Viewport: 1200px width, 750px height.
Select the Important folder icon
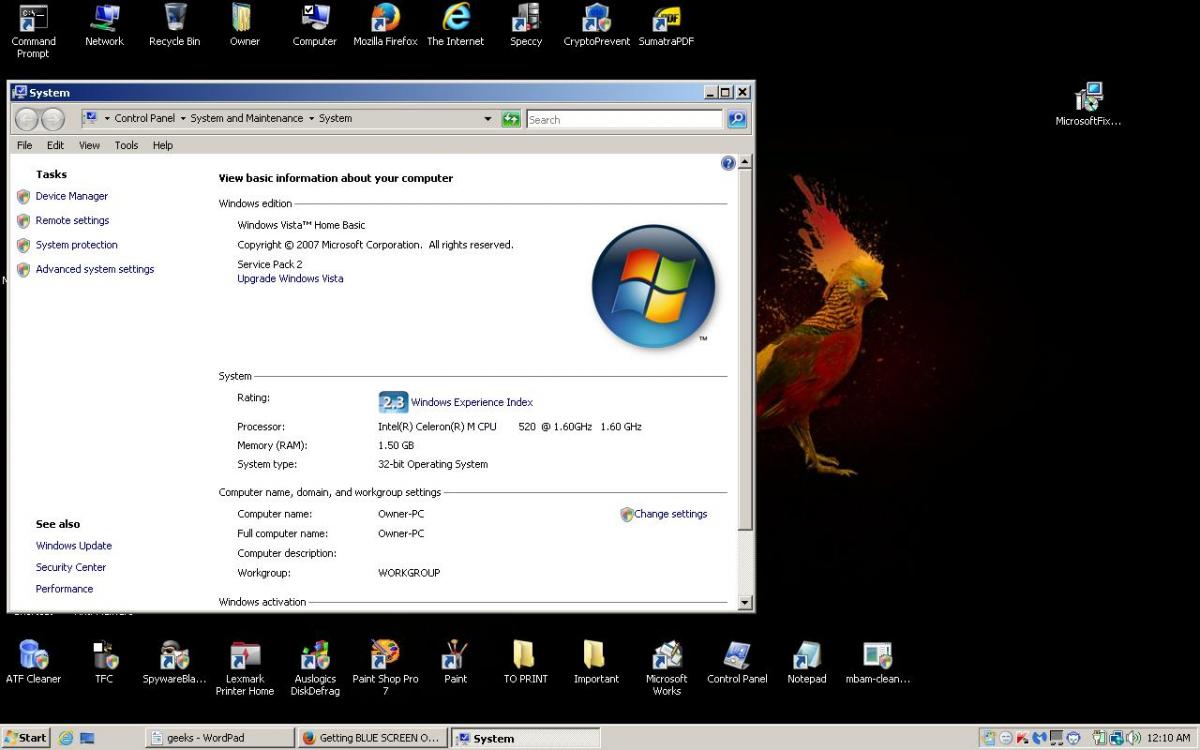(x=596, y=662)
